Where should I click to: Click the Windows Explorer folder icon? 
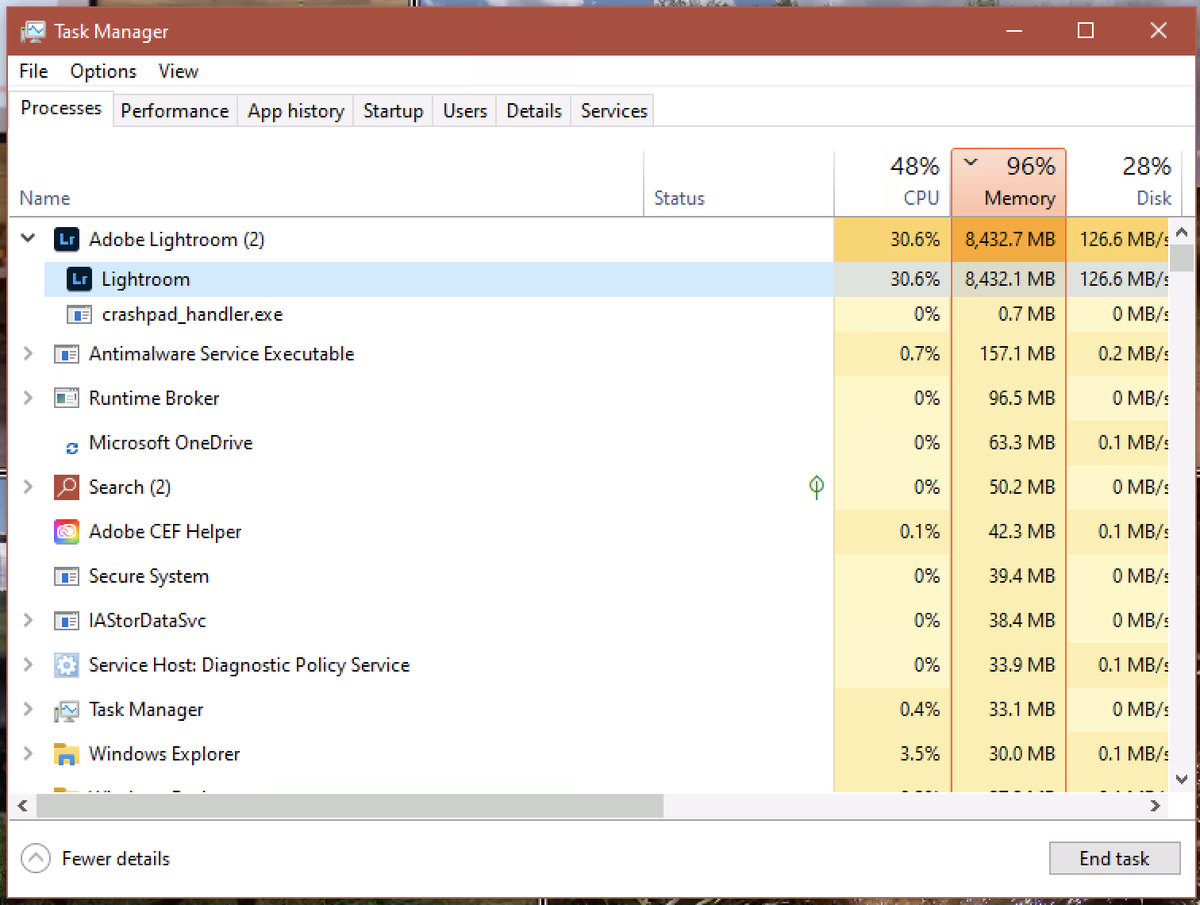point(66,754)
